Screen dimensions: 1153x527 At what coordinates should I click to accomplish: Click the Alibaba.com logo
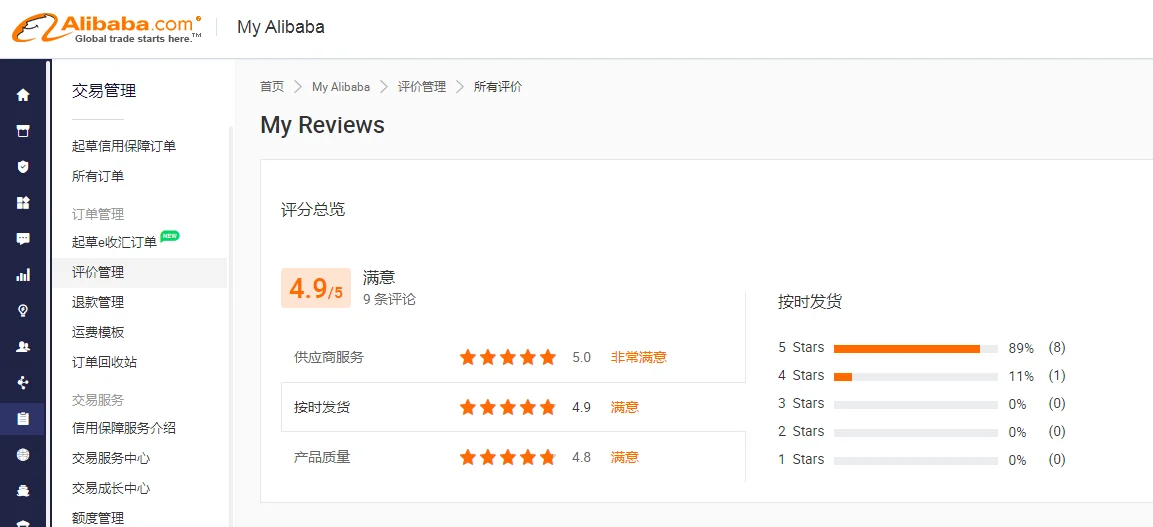(107, 27)
